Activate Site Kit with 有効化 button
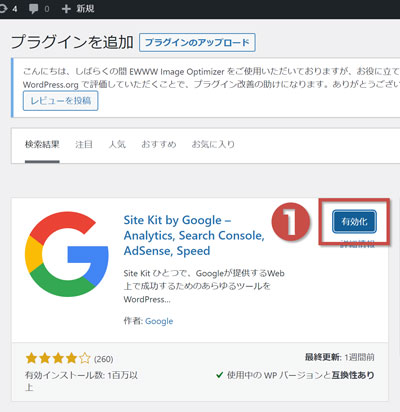400x412 pixels. tap(354, 221)
